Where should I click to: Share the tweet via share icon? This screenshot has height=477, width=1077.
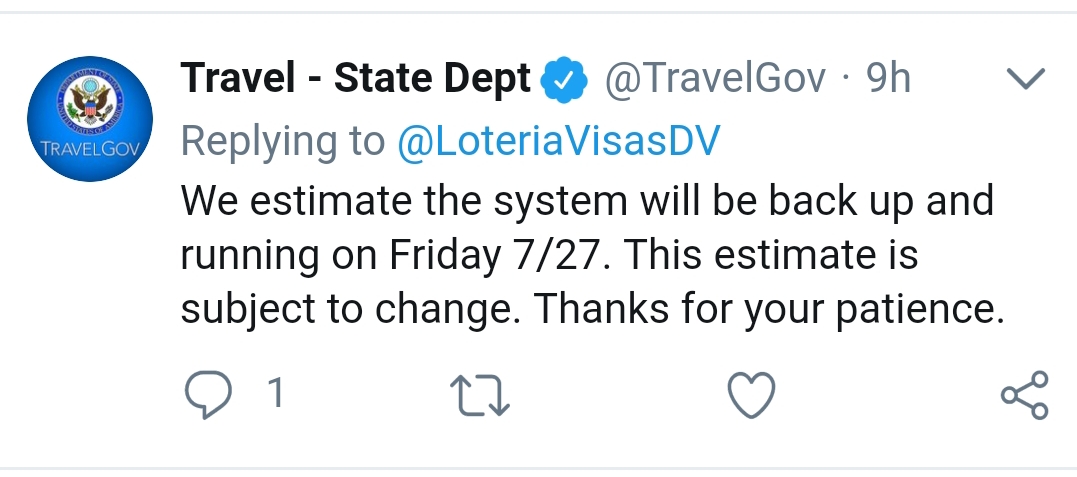[x=1025, y=395]
